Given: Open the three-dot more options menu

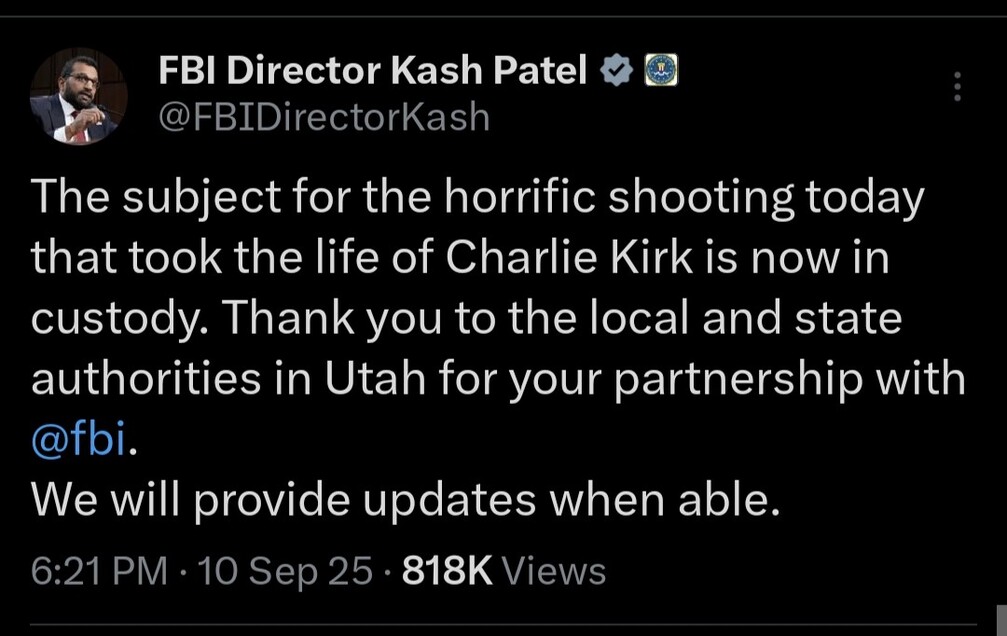Looking at the screenshot, I should coord(956,86).
